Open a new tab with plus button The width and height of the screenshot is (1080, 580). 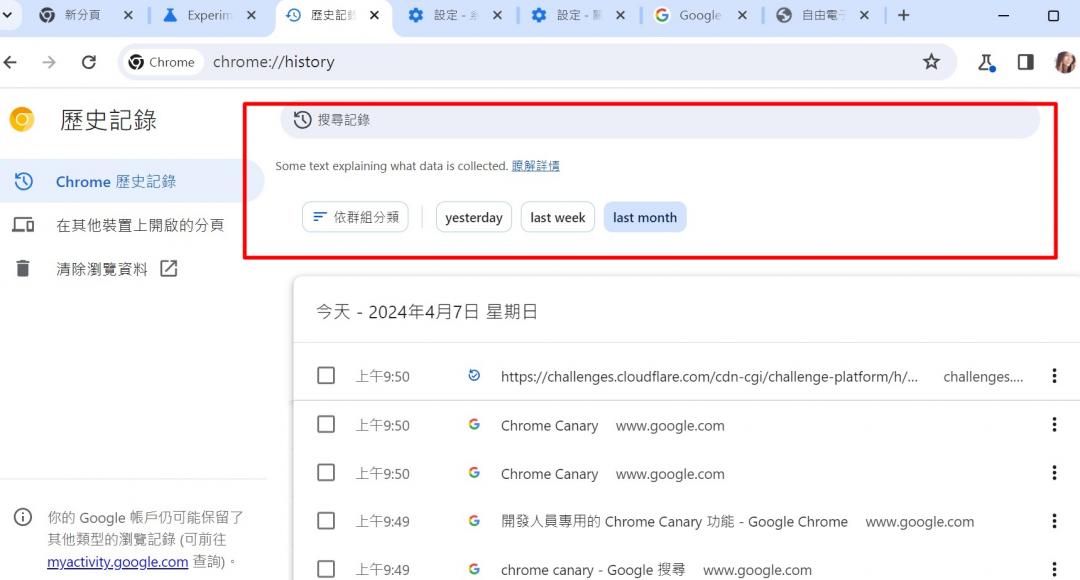coord(904,15)
